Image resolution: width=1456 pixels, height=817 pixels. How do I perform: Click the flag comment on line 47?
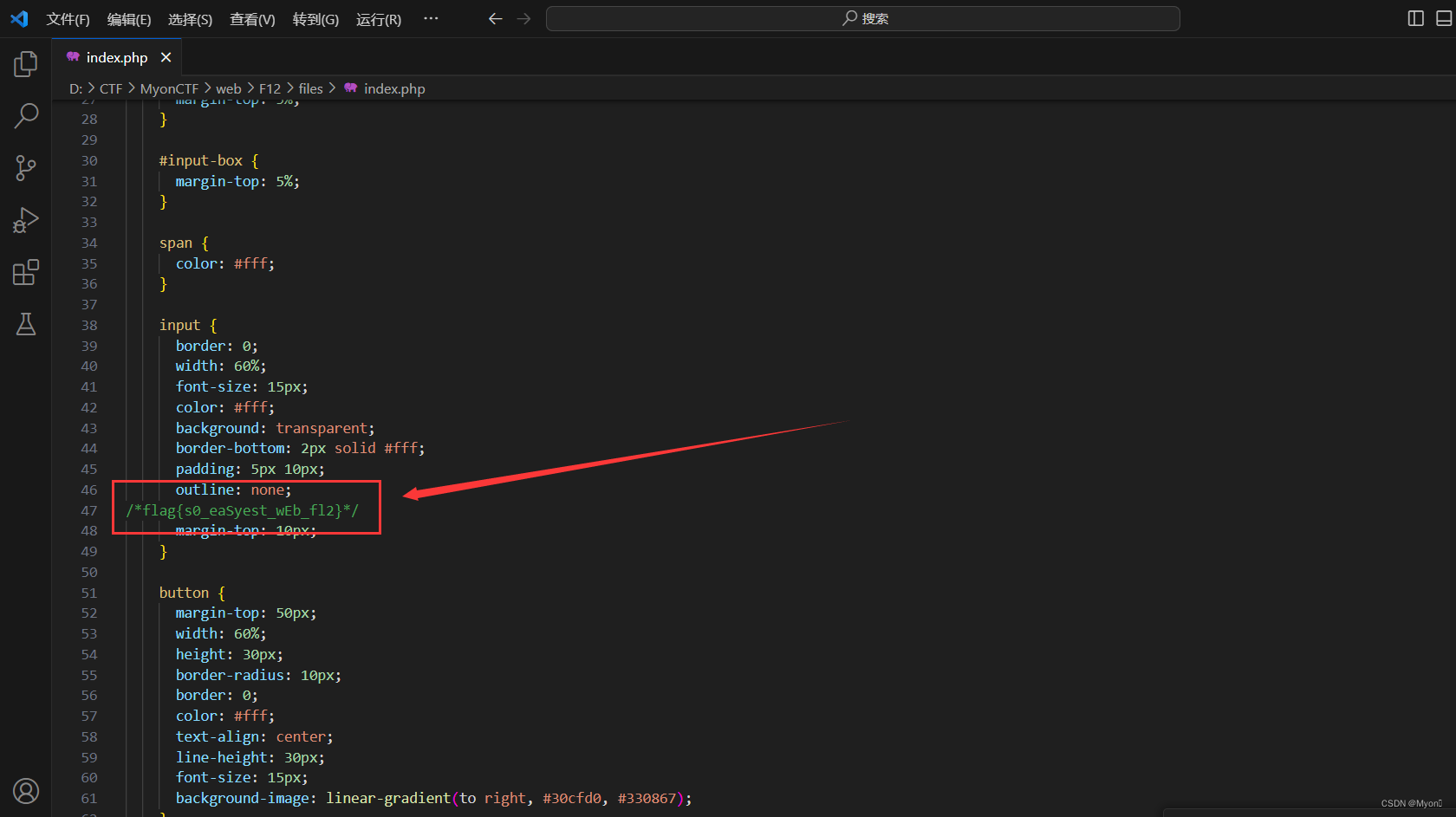242,510
